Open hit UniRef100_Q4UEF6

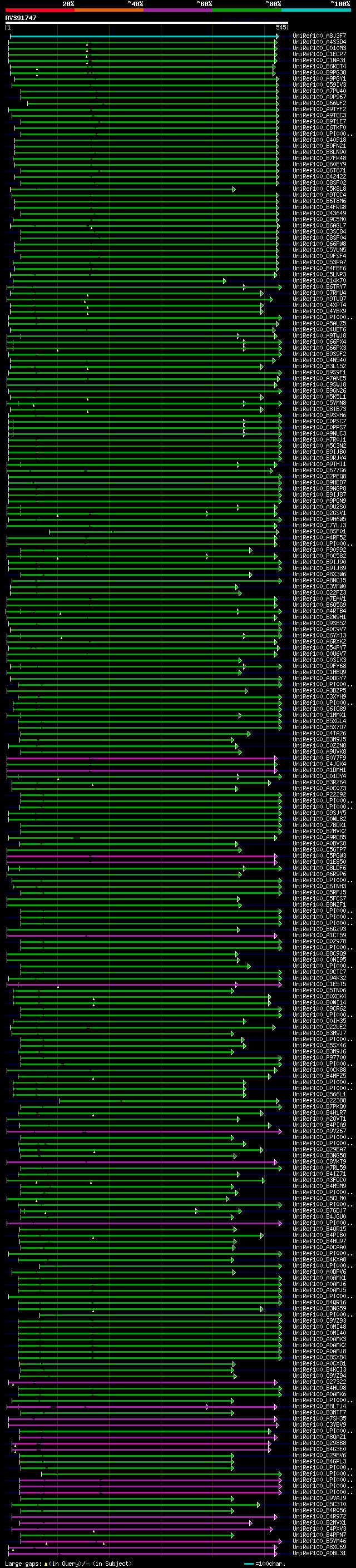(x=319, y=329)
